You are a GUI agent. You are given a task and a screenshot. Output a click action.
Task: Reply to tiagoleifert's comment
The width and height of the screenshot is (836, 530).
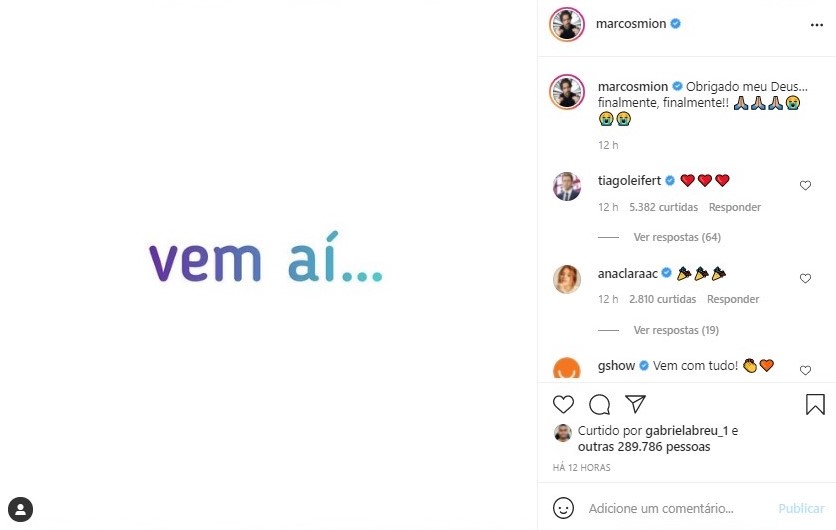[735, 207]
